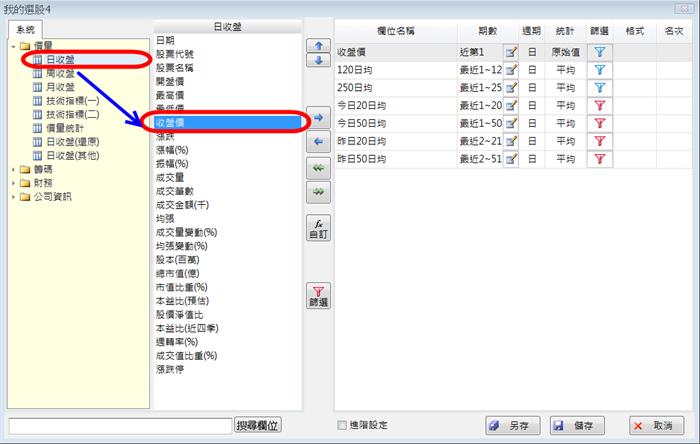
Task: Expand the 公司資訊 folder
Action: [x=13, y=197]
